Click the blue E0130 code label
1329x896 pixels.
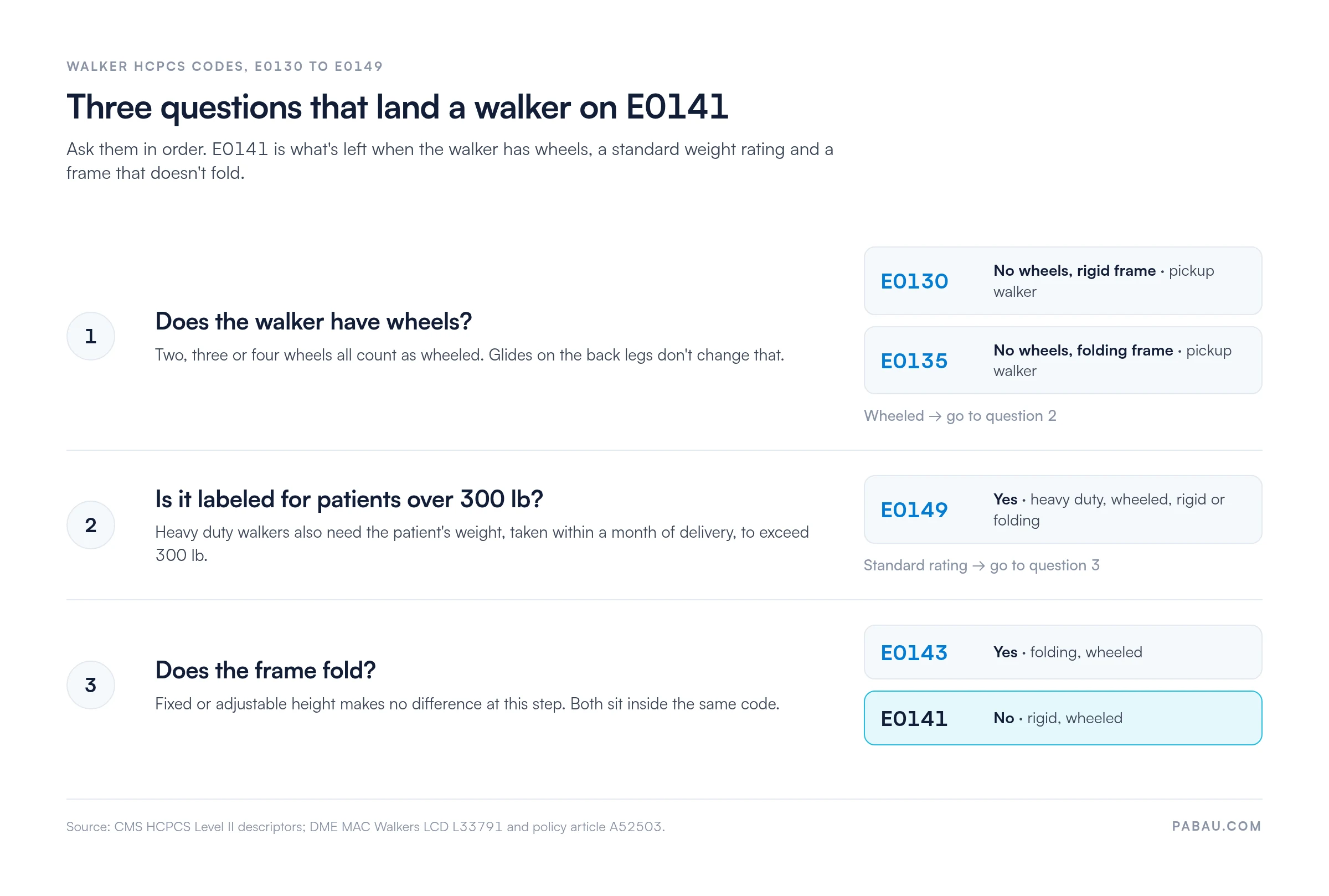[914, 281]
